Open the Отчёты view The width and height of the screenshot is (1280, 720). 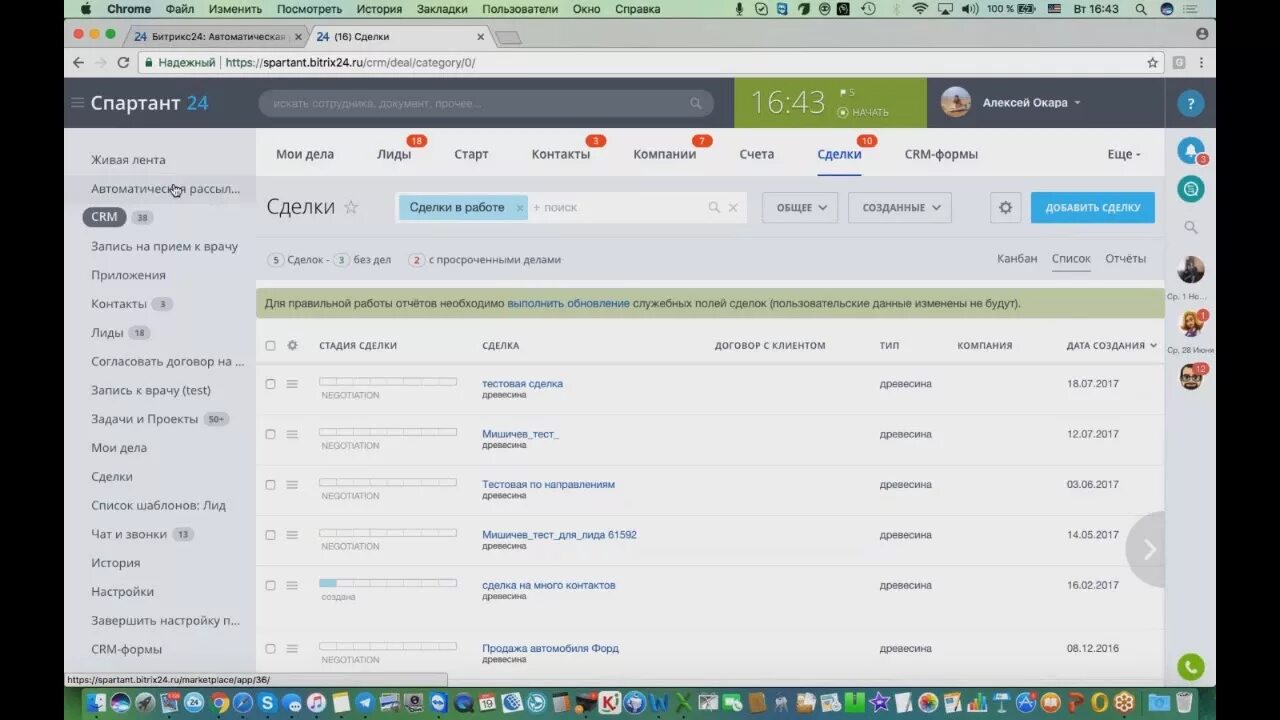tap(1125, 258)
